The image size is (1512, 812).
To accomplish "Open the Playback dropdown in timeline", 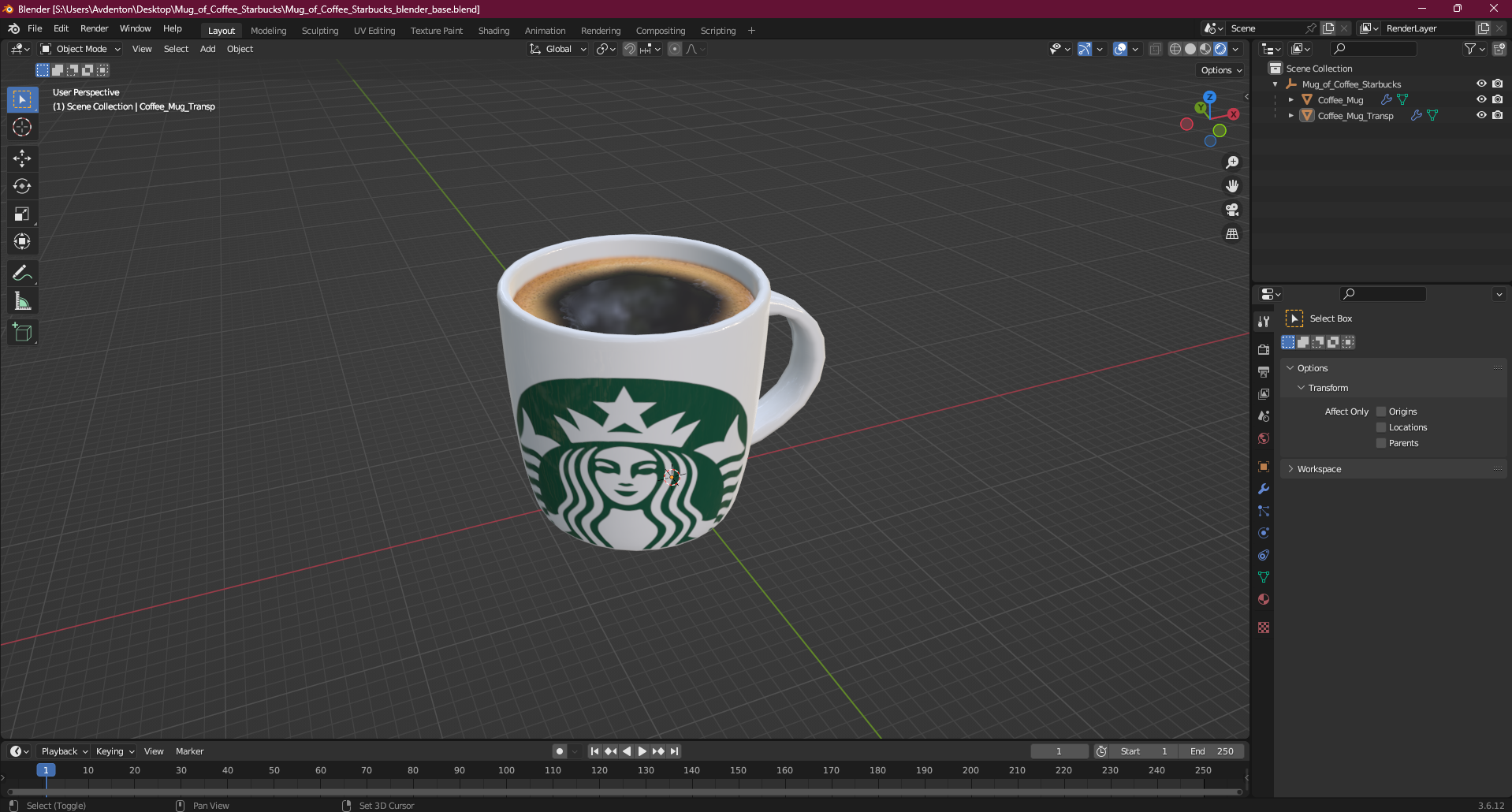I will pyautogui.click(x=64, y=751).
